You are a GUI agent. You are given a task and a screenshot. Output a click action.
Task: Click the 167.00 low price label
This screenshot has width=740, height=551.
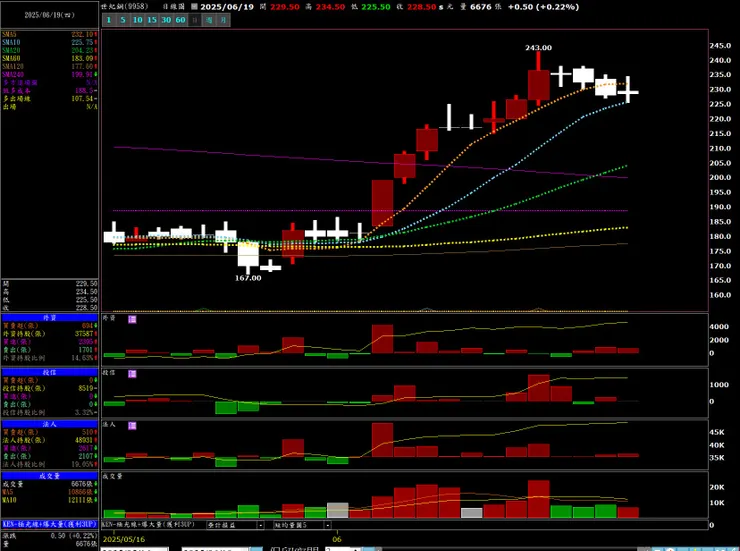pyautogui.click(x=248, y=278)
